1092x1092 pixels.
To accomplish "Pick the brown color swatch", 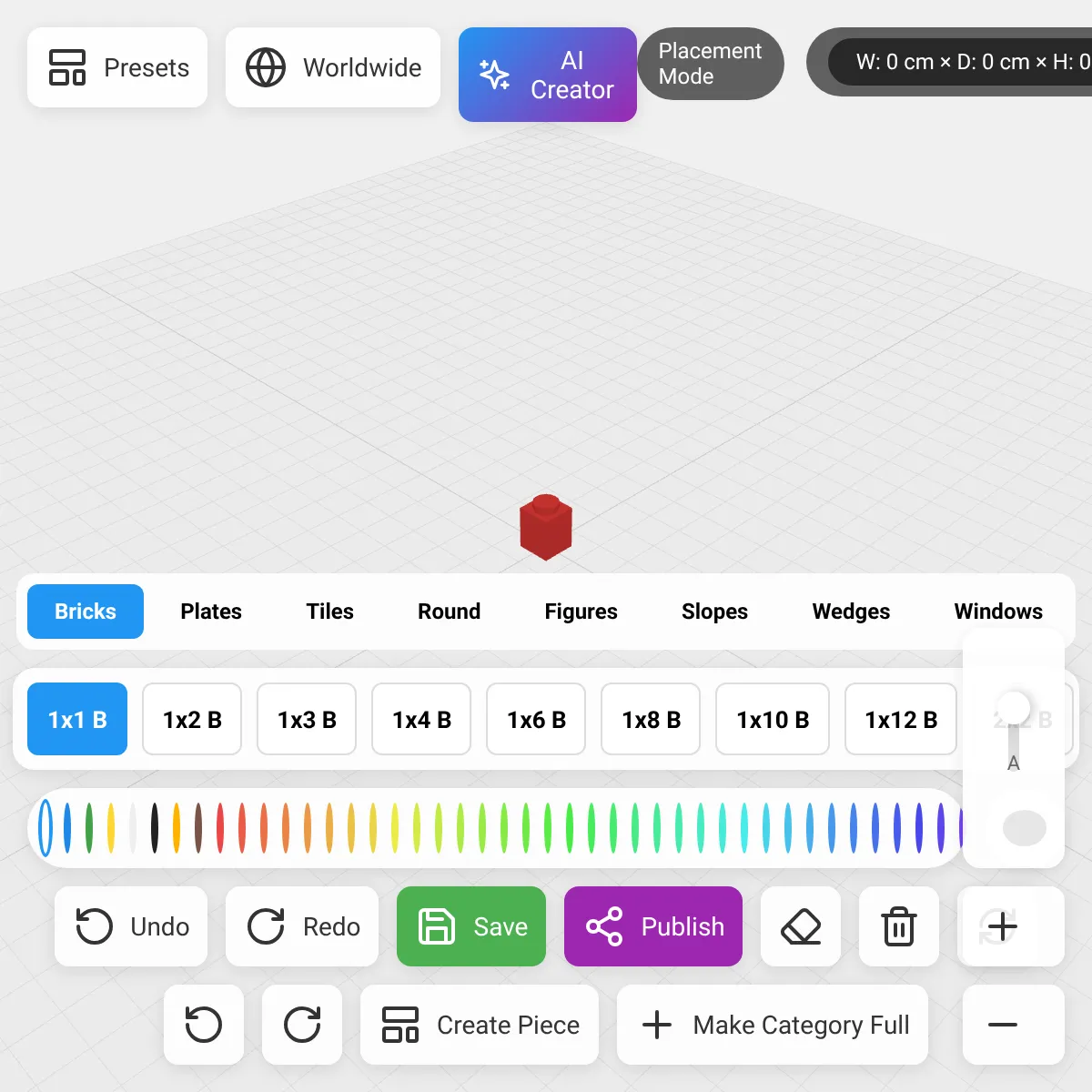I will click(x=198, y=827).
